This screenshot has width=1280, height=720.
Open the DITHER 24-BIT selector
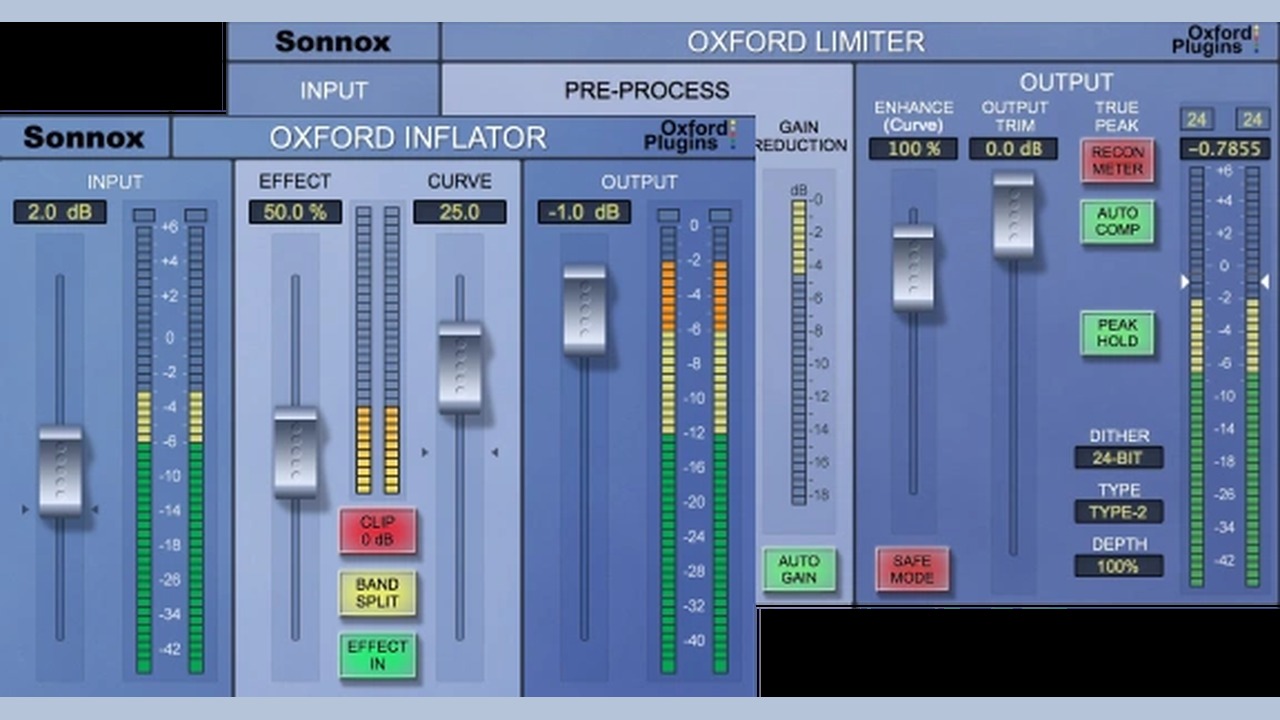pos(1118,458)
